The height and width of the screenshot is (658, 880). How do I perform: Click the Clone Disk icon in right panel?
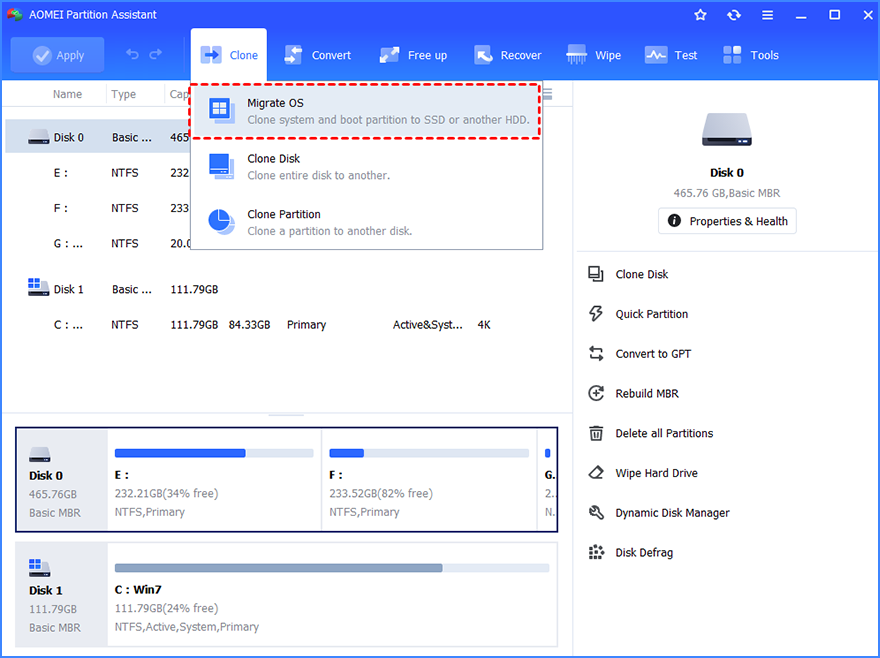pos(595,274)
